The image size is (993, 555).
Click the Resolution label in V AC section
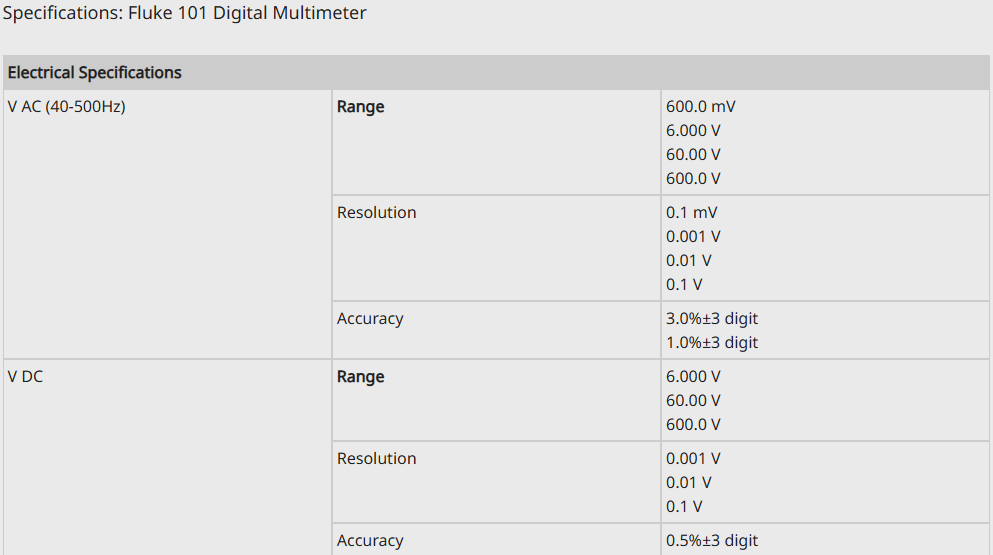click(376, 213)
